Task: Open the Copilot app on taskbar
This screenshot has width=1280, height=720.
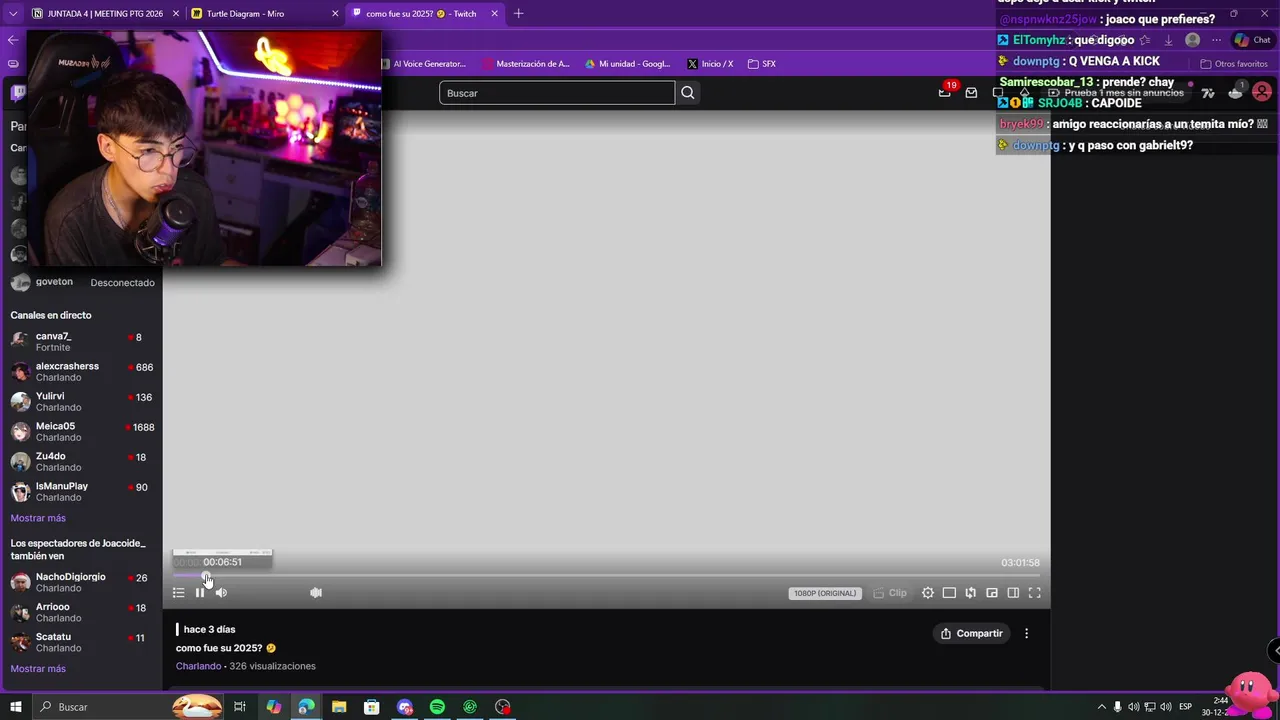Action: pos(273,707)
